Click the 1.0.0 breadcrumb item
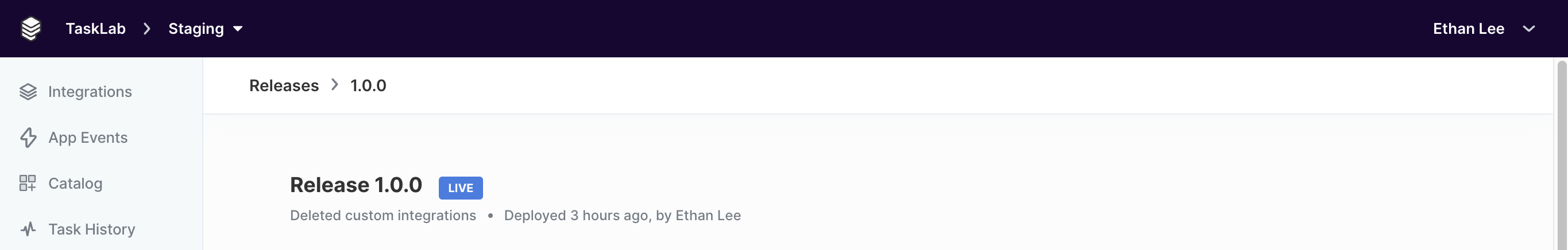 point(368,85)
